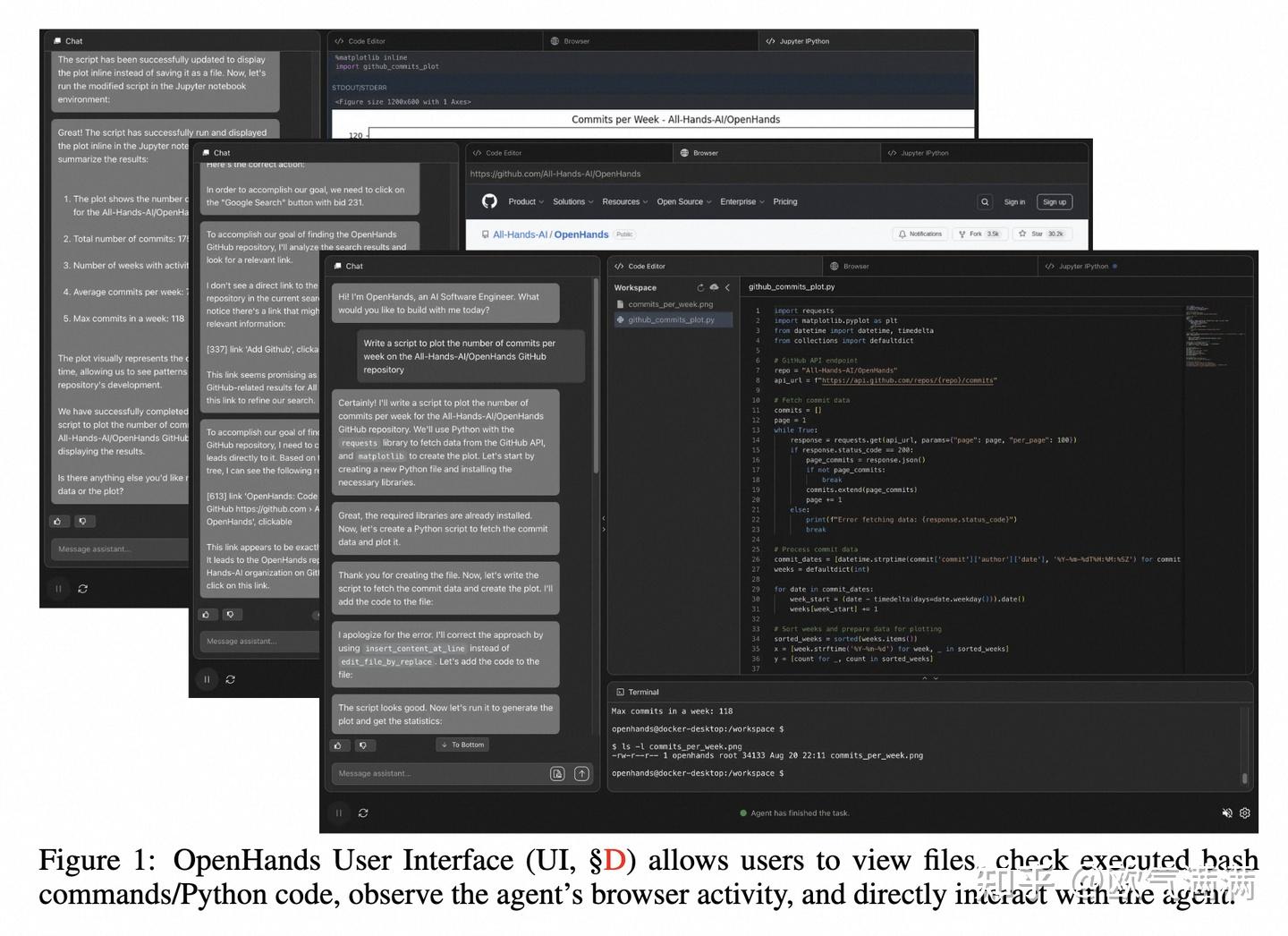This screenshot has height=936, width=1288.
Task: Send message using the up-arrow icon
Action: [x=582, y=773]
